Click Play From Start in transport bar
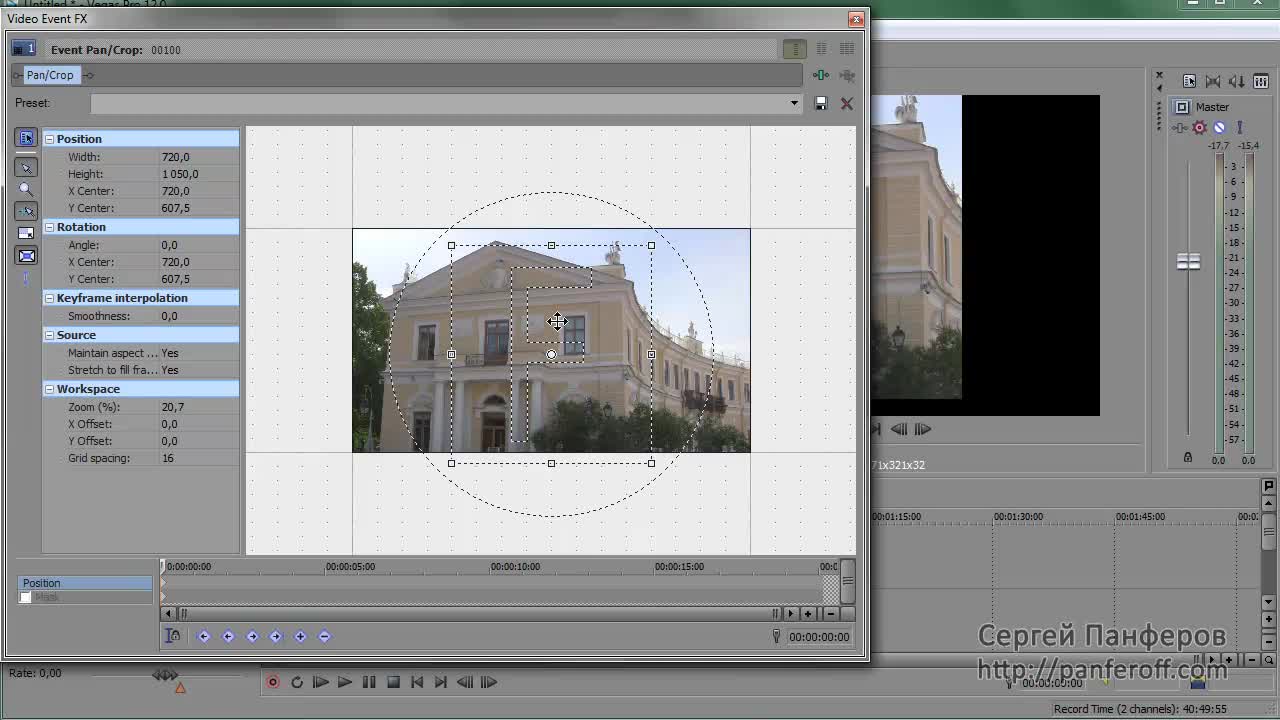The height and width of the screenshot is (720, 1280). (x=321, y=682)
